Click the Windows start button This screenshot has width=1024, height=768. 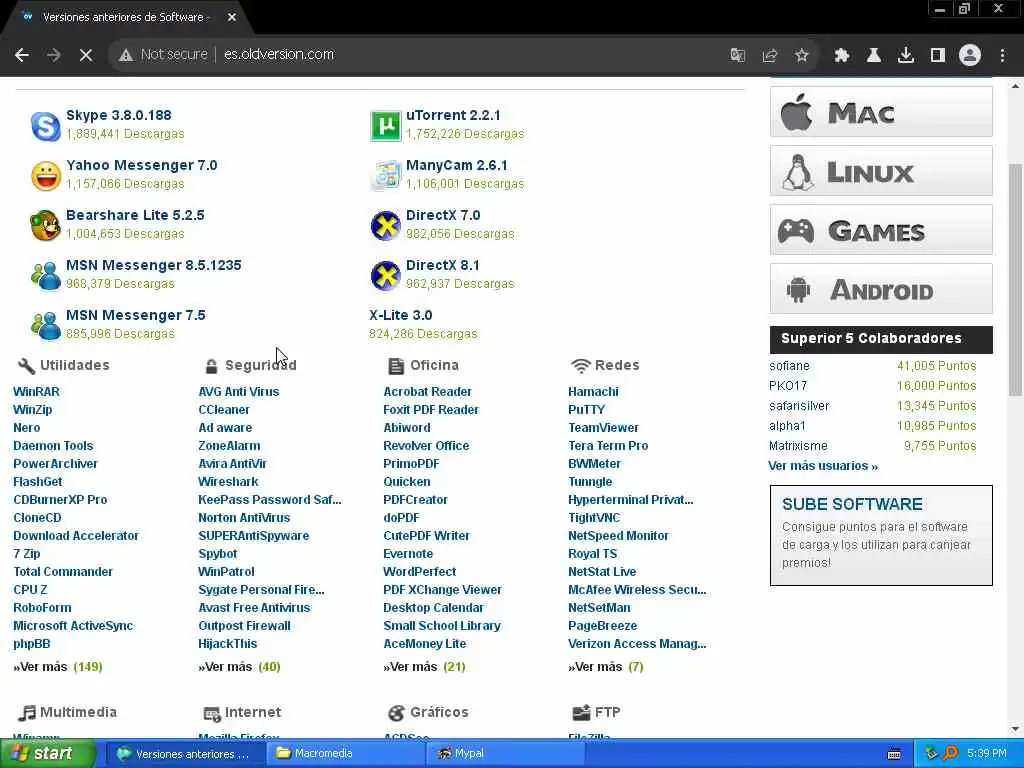pyautogui.click(x=47, y=754)
